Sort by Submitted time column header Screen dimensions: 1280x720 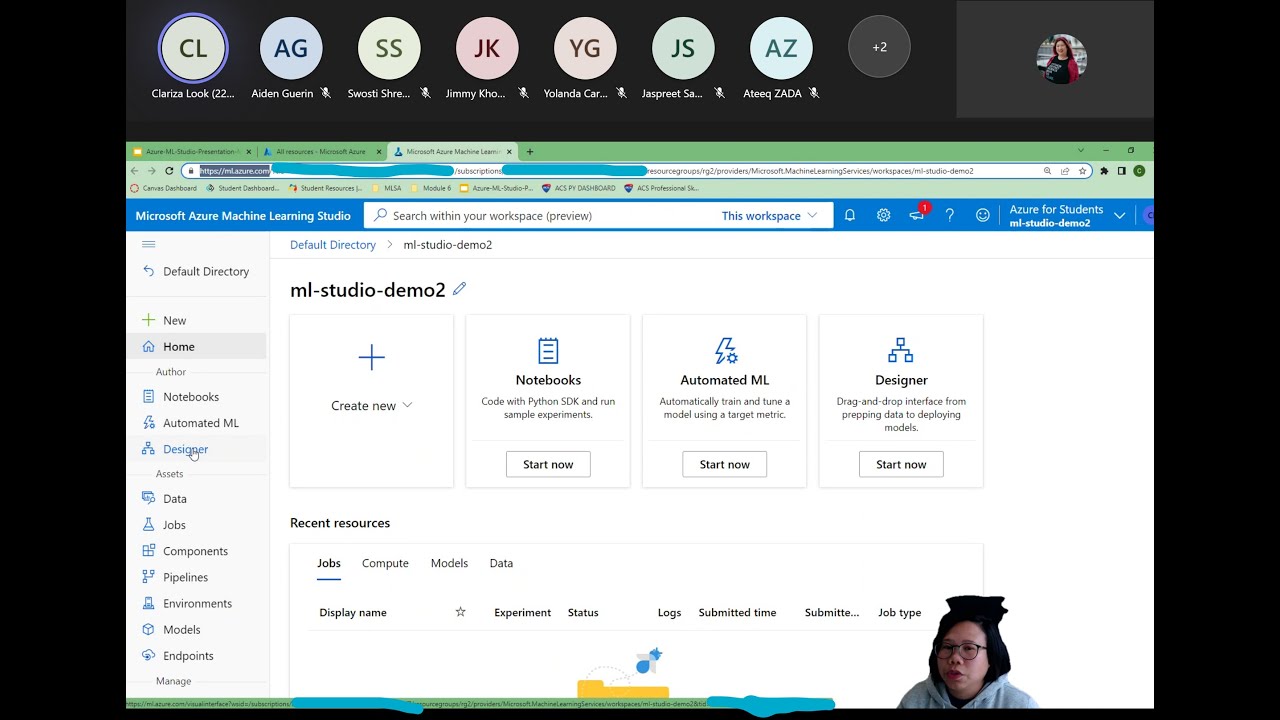(x=737, y=612)
